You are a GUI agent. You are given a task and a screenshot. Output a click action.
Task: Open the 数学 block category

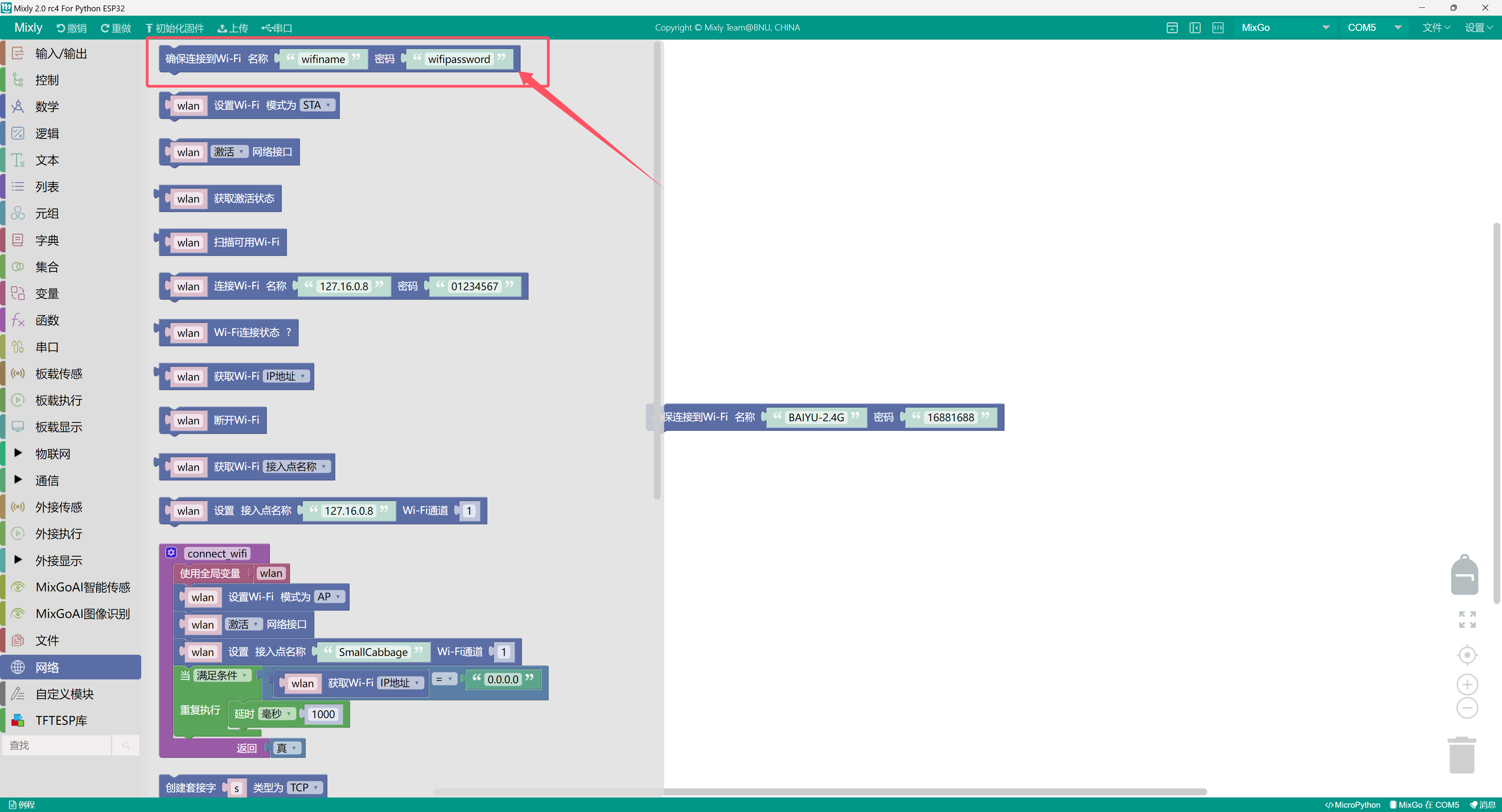click(70, 107)
